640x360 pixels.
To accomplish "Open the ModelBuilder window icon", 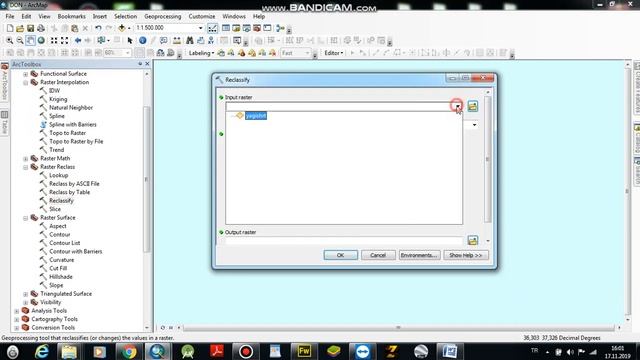I will tap(280, 28).
